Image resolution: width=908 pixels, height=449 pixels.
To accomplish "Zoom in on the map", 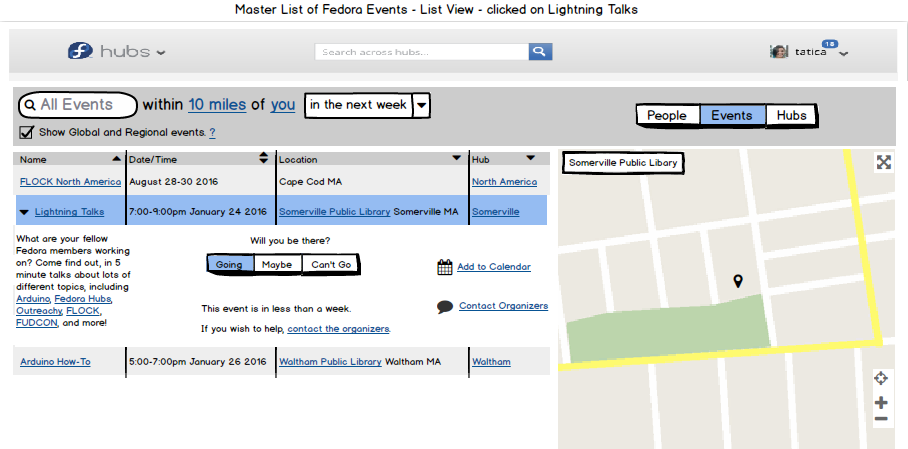I will (881, 402).
